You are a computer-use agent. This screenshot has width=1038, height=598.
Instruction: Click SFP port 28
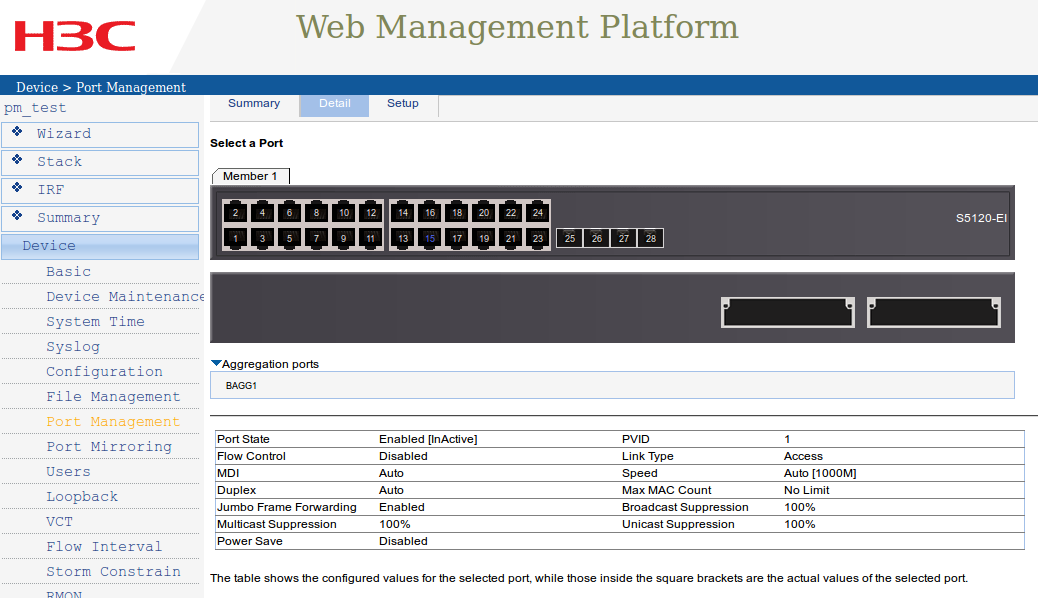click(651, 238)
